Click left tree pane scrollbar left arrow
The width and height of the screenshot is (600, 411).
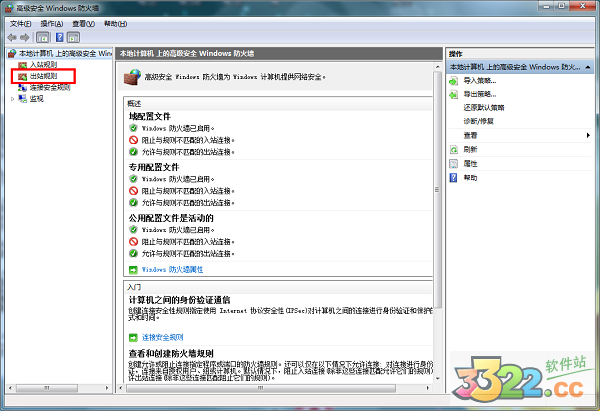click(x=10, y=388)
